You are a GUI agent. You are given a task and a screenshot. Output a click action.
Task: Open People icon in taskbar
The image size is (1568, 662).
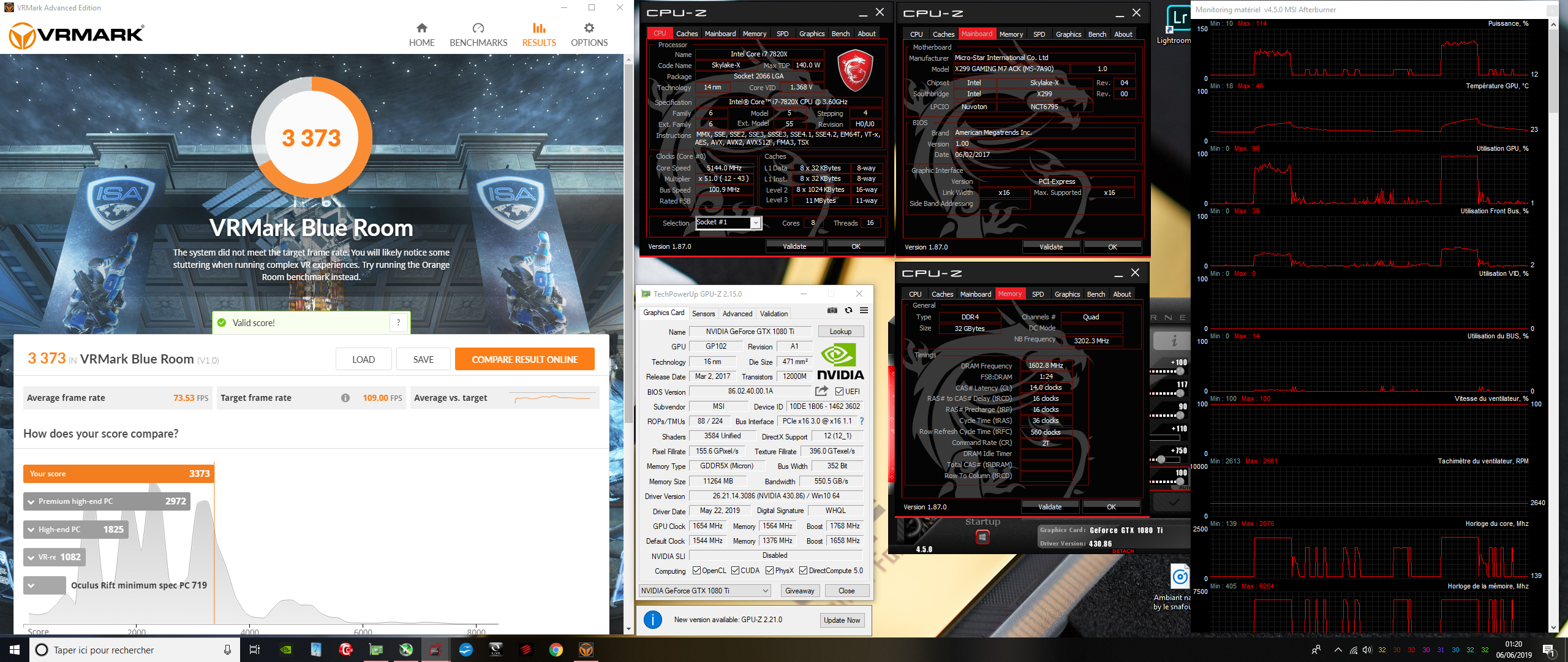click(x=1316, y=650)
